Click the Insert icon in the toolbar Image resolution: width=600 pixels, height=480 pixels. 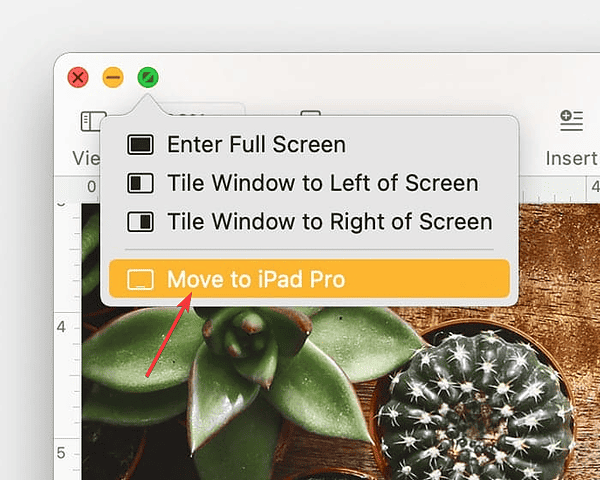point(571,121)
